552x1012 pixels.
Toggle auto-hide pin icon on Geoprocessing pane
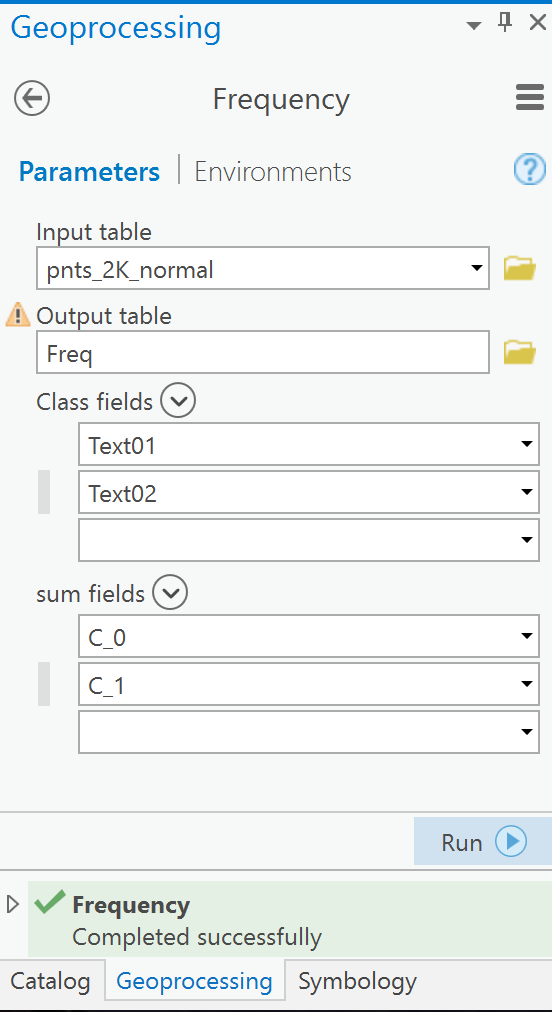[505, 23]
